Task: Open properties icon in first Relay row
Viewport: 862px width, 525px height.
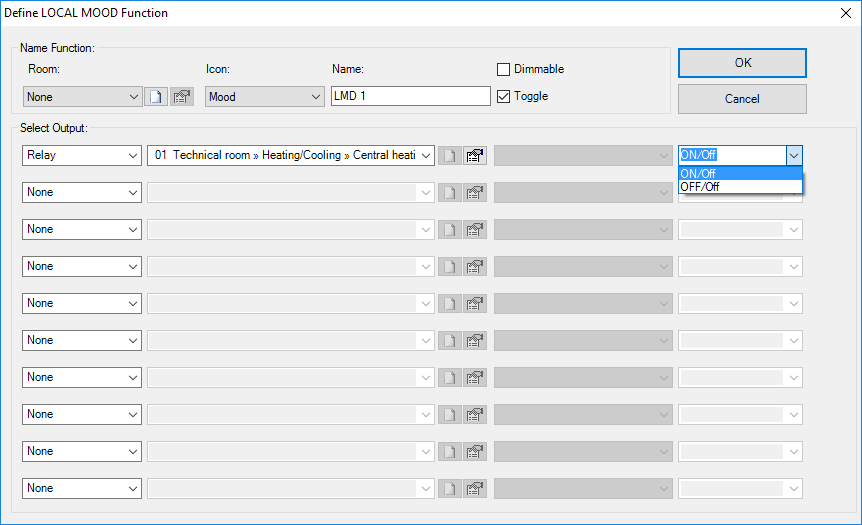Action: coord(475,156)
